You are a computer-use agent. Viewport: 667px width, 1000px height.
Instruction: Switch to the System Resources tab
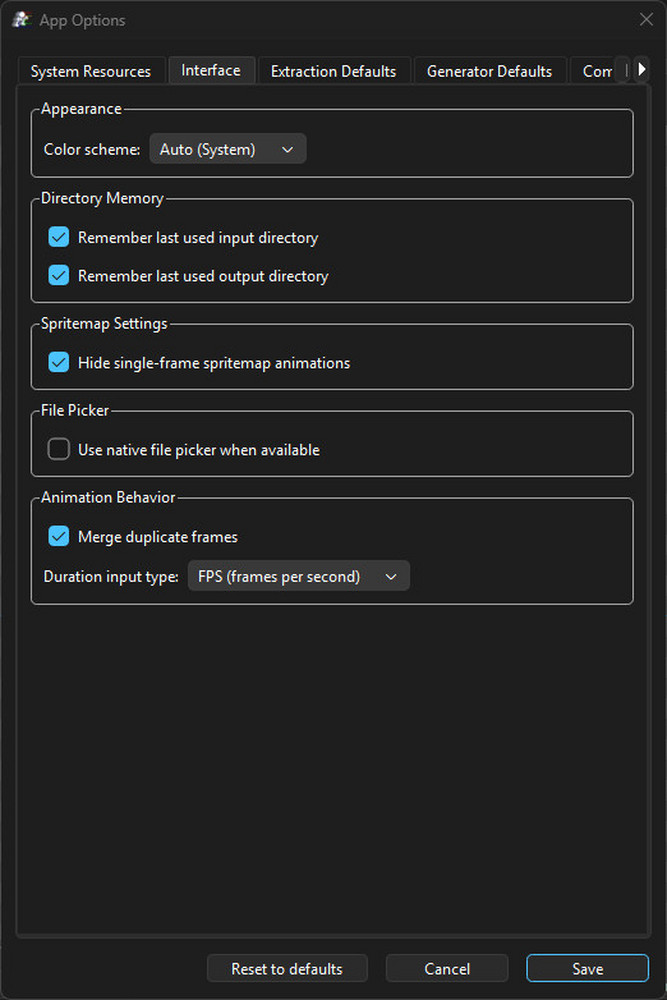tap(91, 70)
